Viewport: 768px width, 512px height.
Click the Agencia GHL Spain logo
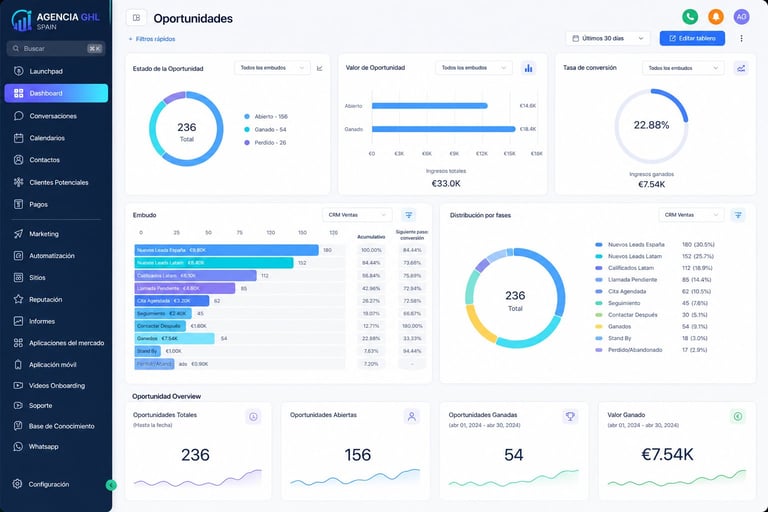pos(55,20)
